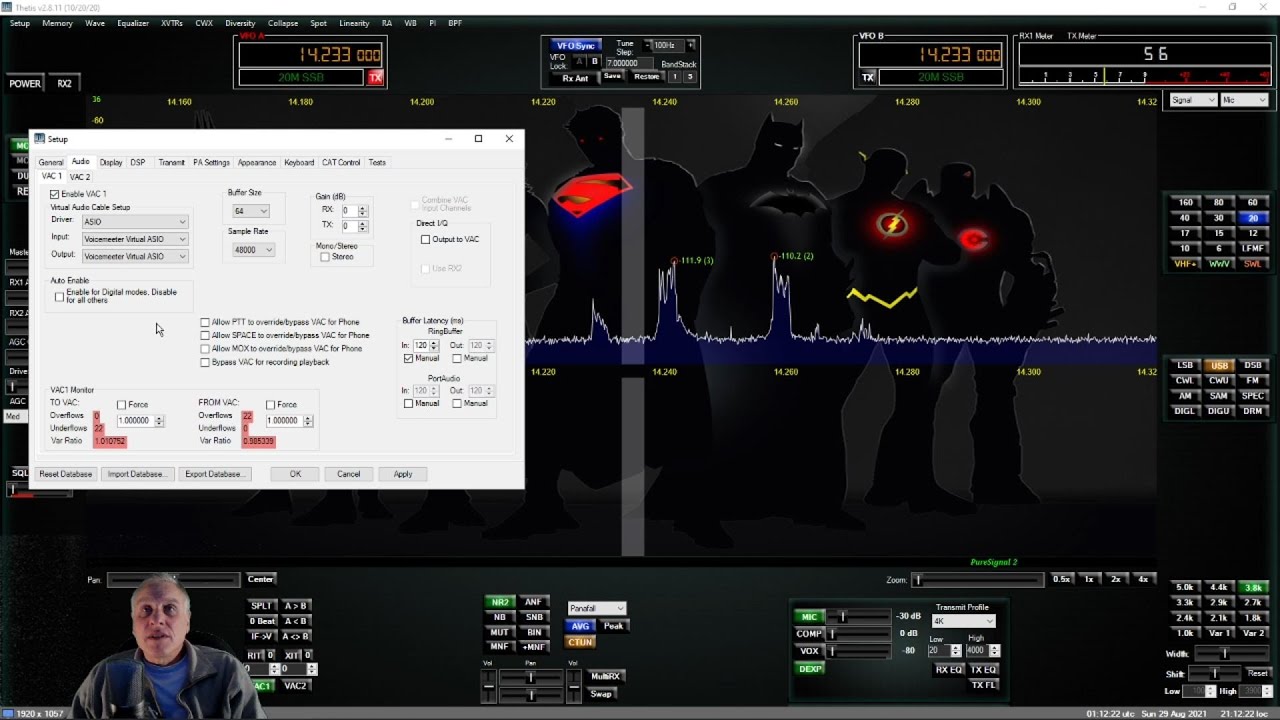The width and height of the screenshot is (1280, 720).
Task: Toggle the VFO Sync button
Action: point(576,46)
